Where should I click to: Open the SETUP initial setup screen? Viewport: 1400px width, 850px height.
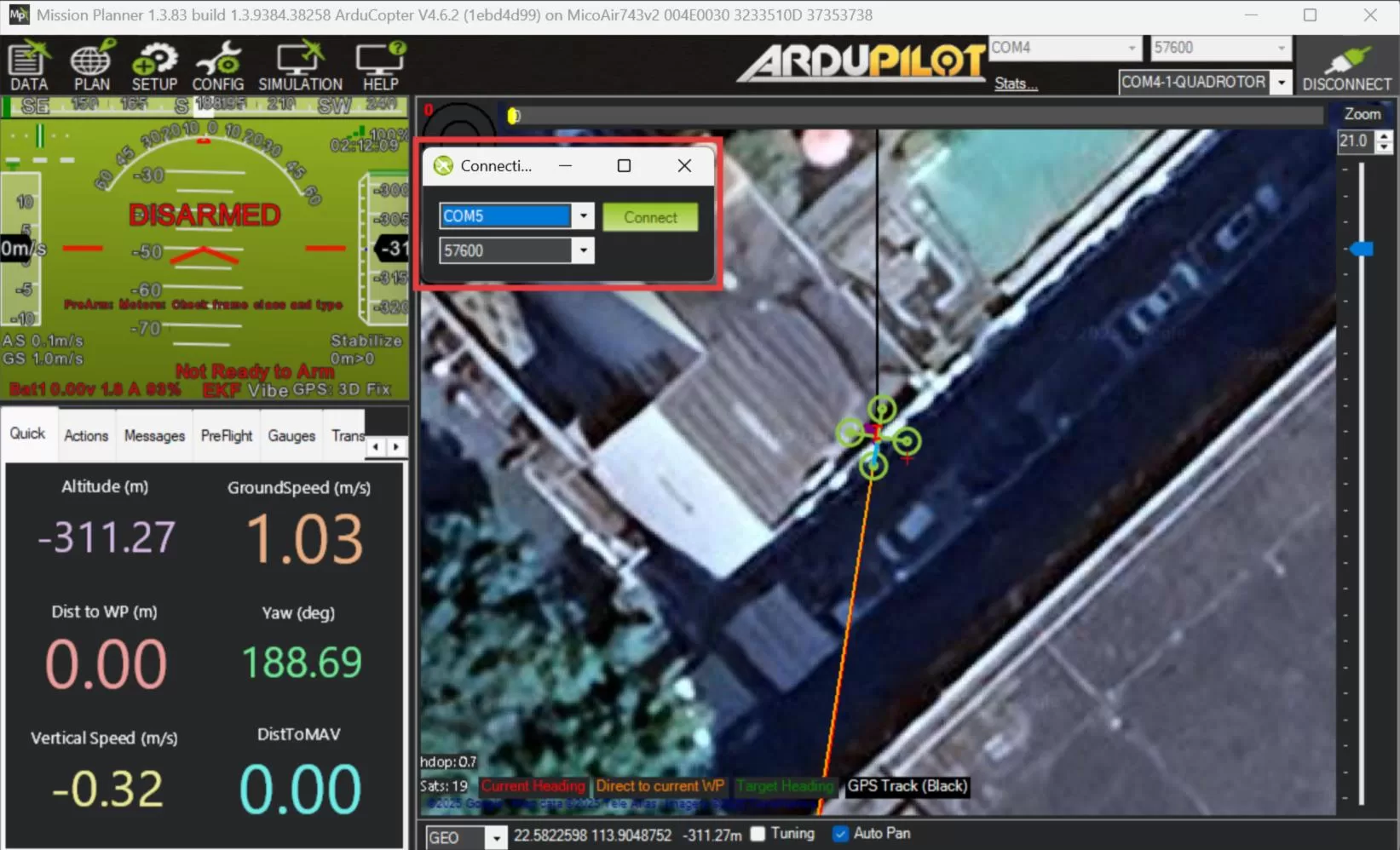pos(154,66)
